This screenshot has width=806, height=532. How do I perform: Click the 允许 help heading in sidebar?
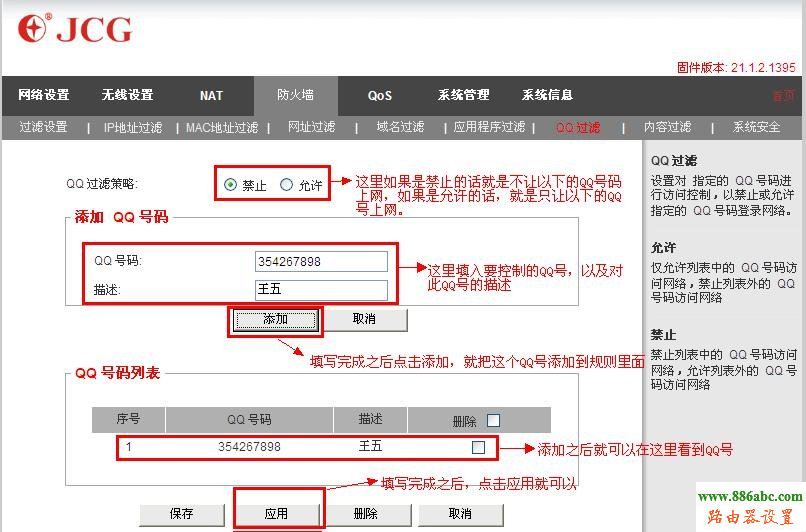pos(664,248)
